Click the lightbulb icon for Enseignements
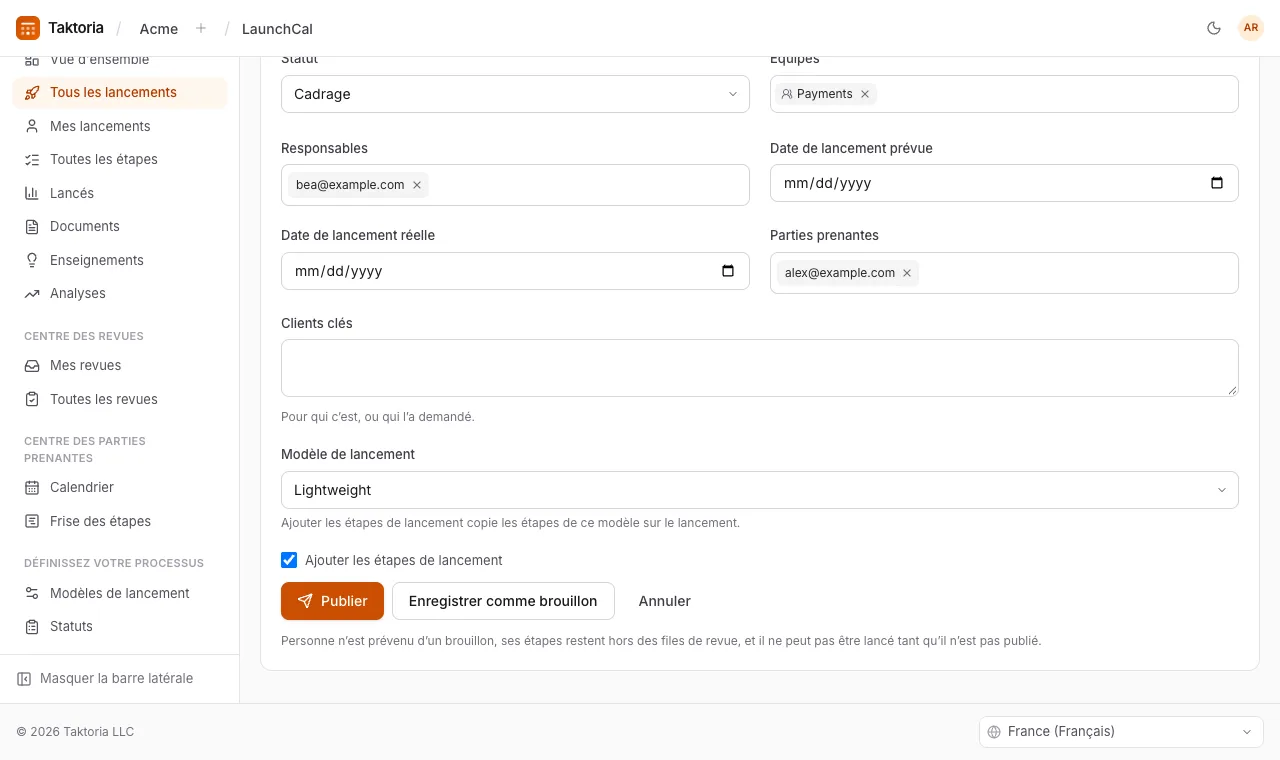Screen dimensions: 1280x760 pyautogui.click(x=32, y=260)
